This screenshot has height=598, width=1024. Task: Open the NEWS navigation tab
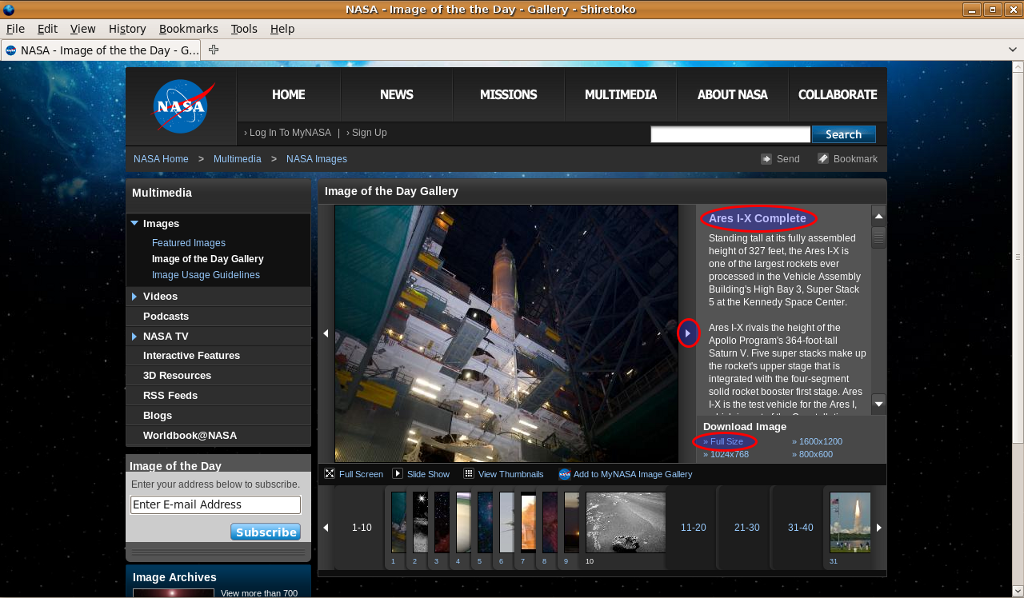click(396, 95)
